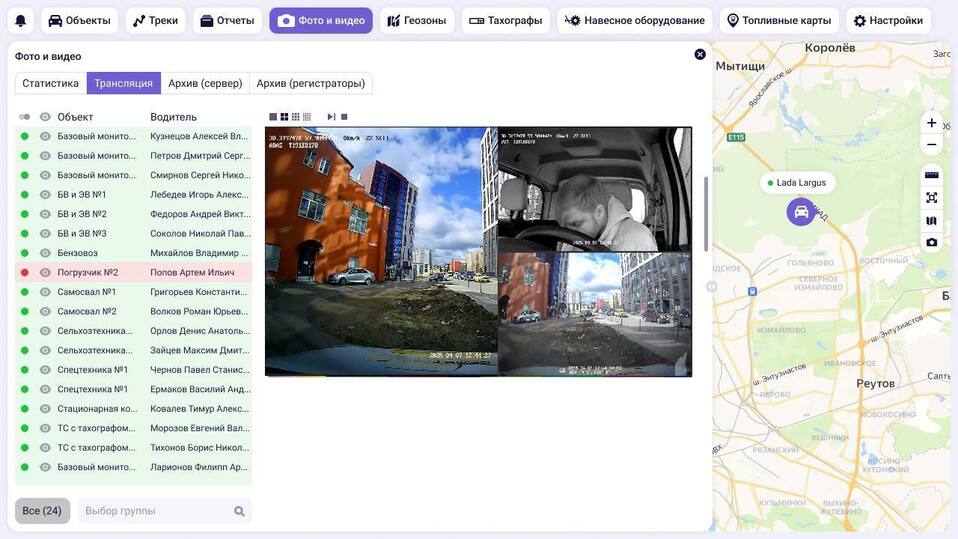Toggle eye icon for Стационарная ко...
The image size is (958, 539).
(45, 409)
